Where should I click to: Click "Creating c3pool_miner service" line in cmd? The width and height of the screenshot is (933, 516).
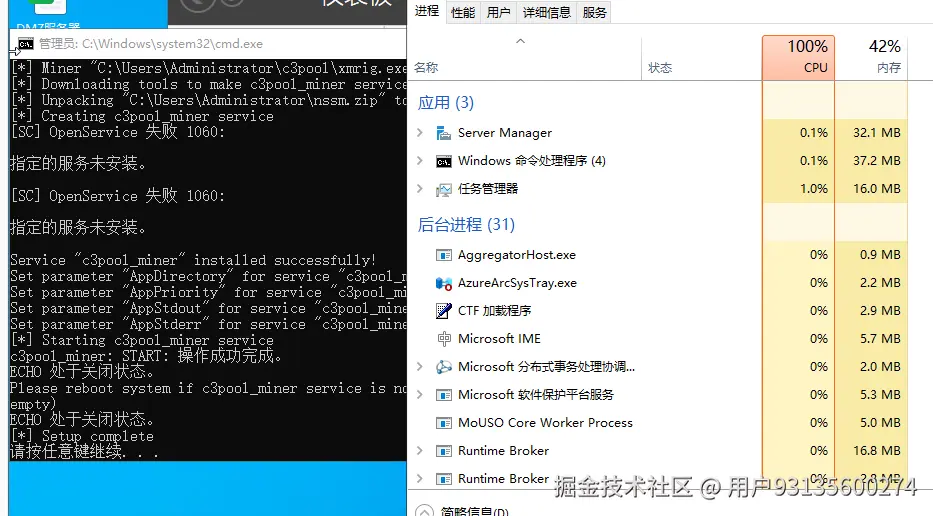(142, 117)
